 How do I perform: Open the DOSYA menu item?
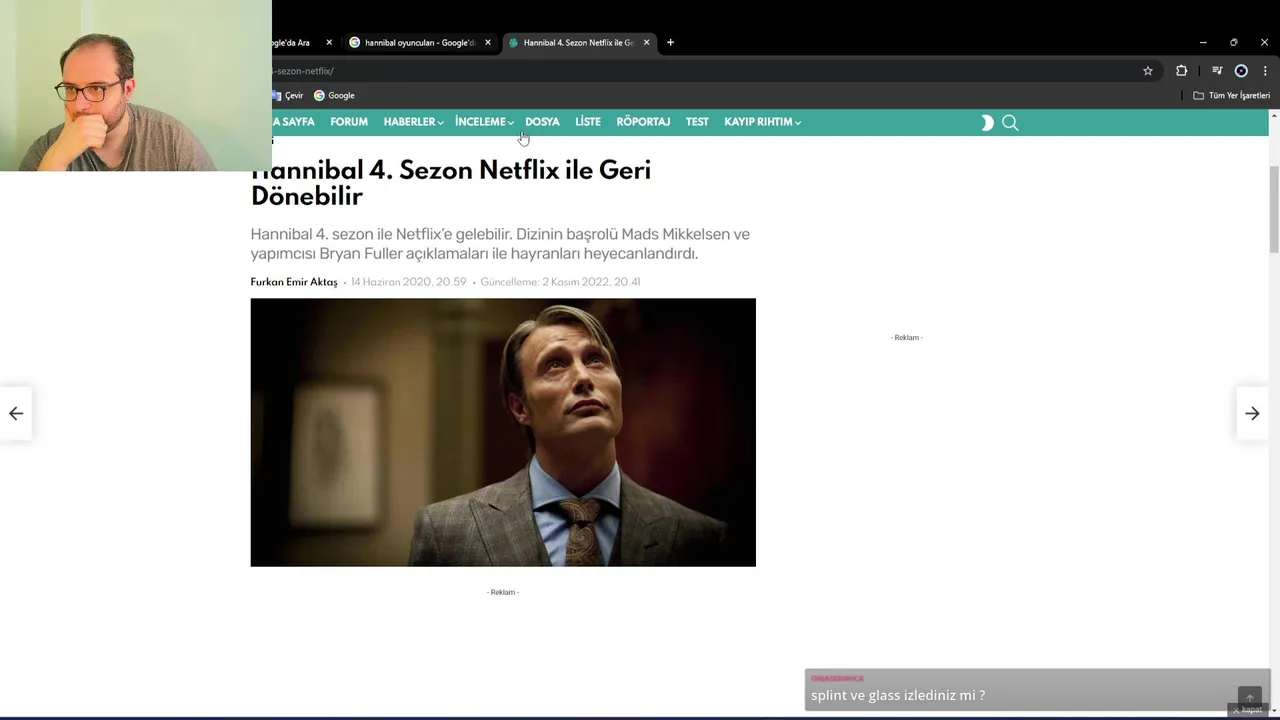click(x=542, y=122)
